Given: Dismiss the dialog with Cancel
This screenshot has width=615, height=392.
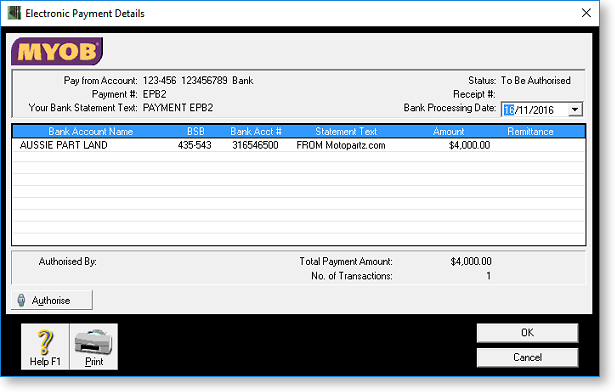Looking at the screenshot, I should click(527, 357).
